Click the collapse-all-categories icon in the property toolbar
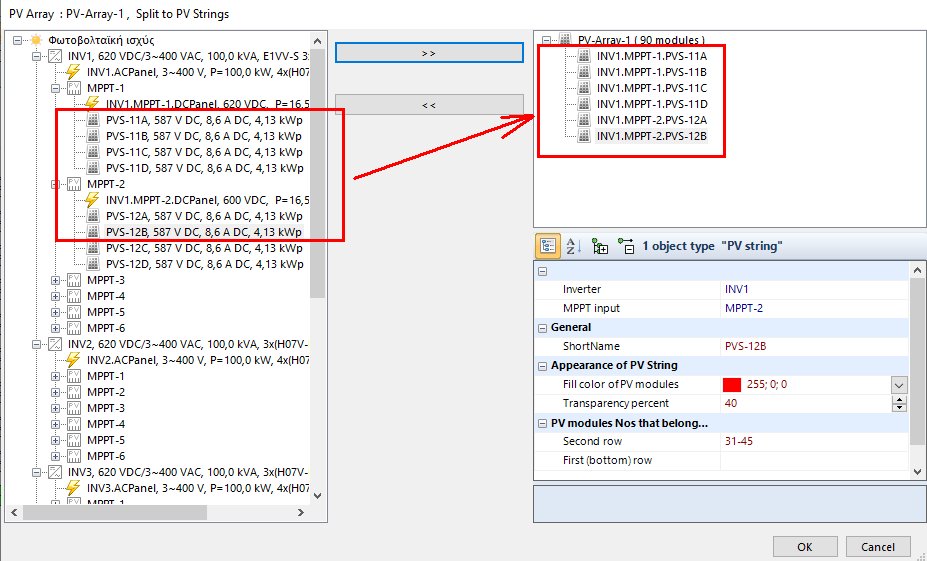927x561 pixels. click(626, 245)
